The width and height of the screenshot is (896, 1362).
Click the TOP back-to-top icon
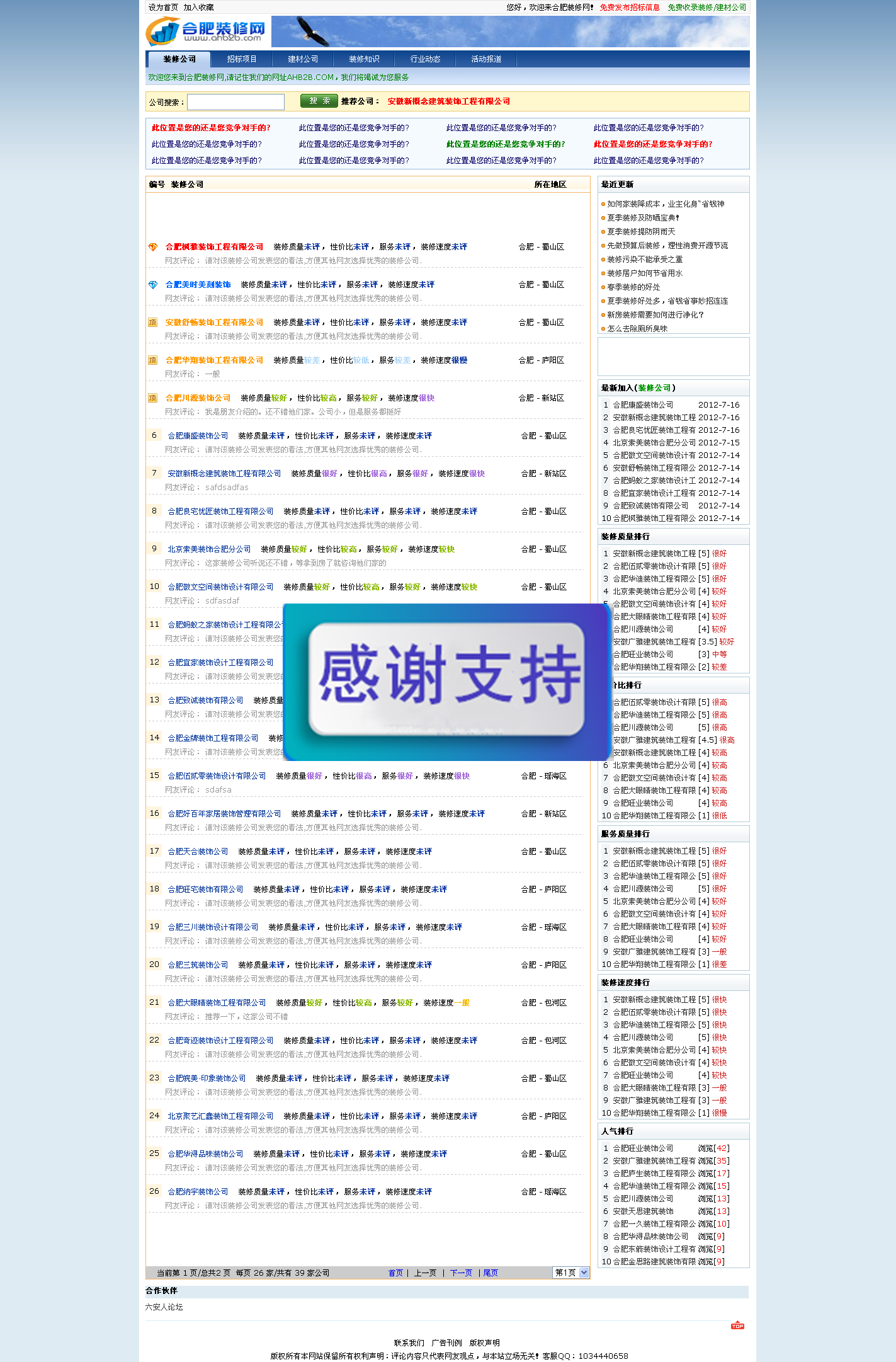point(737,1325)
